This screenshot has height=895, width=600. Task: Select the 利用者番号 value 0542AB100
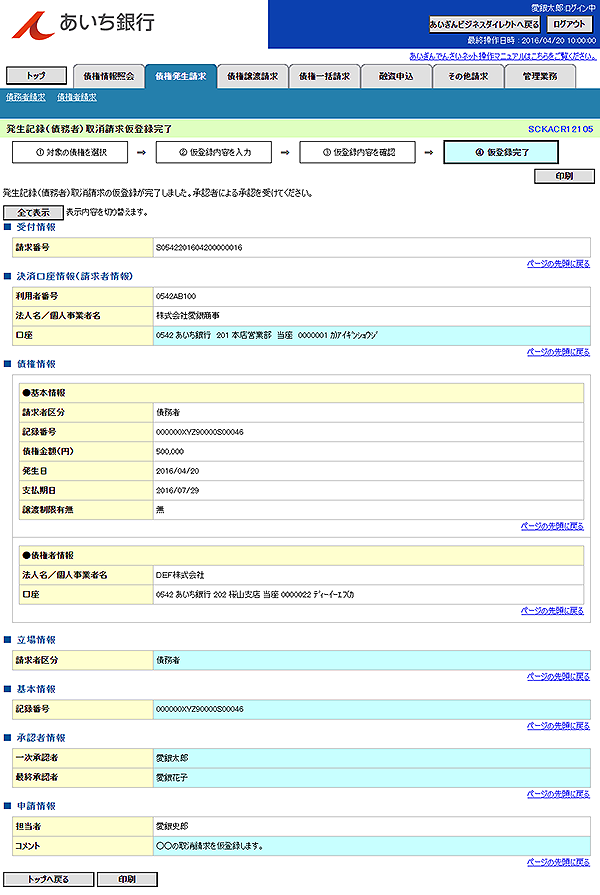(176, 296)
